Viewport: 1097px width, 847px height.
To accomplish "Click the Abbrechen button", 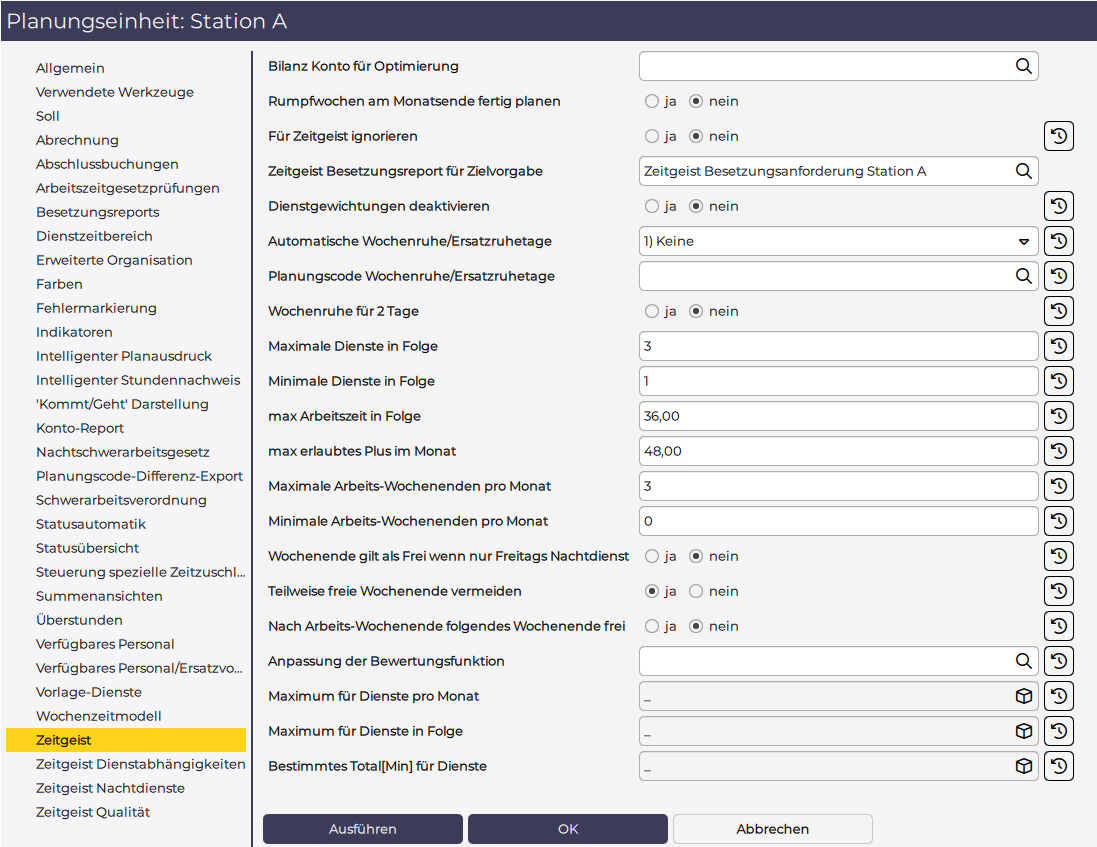I will click(772, 829).
